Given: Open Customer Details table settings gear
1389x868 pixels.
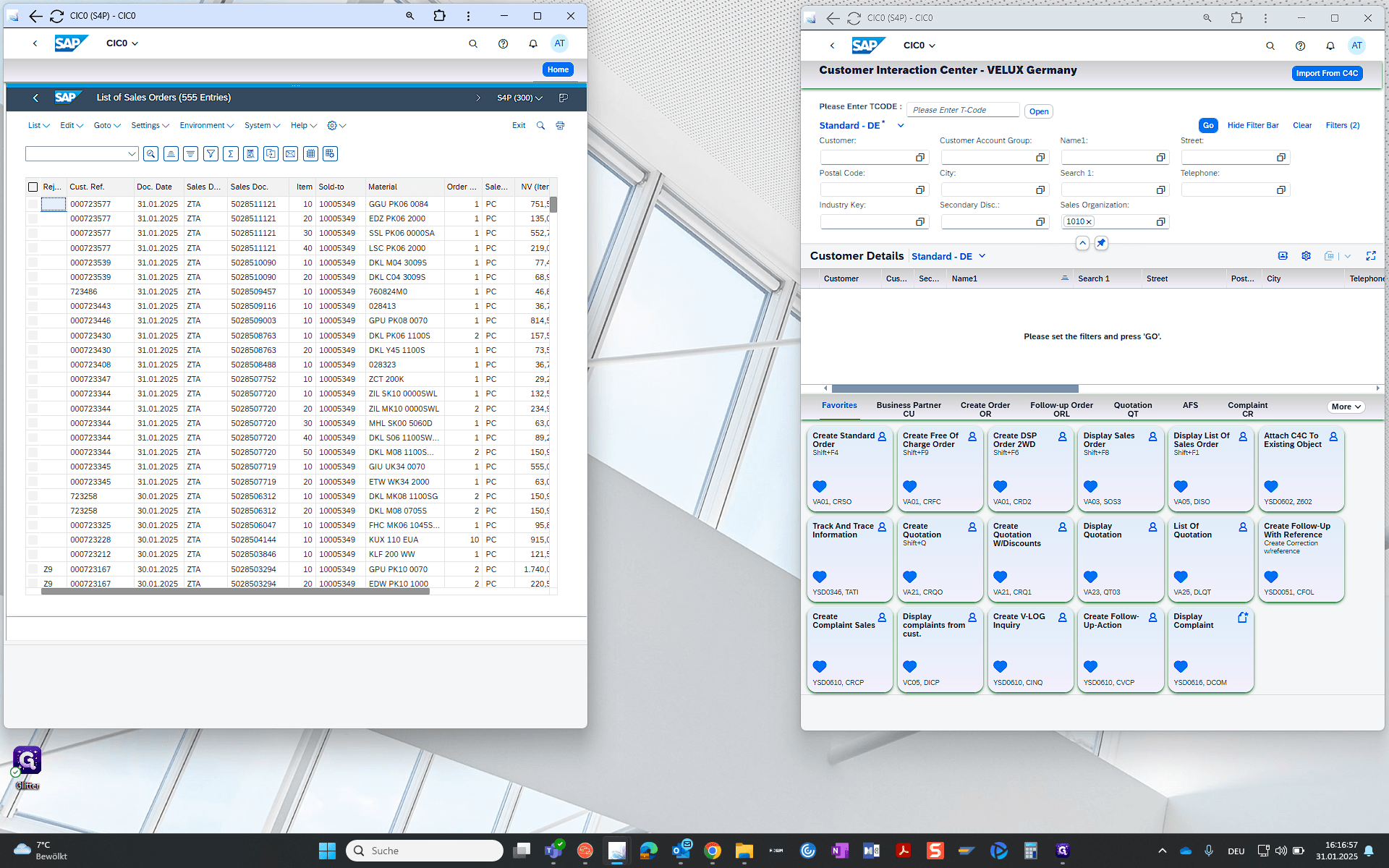Looking at the screenshot, I should pos(1306,256).
